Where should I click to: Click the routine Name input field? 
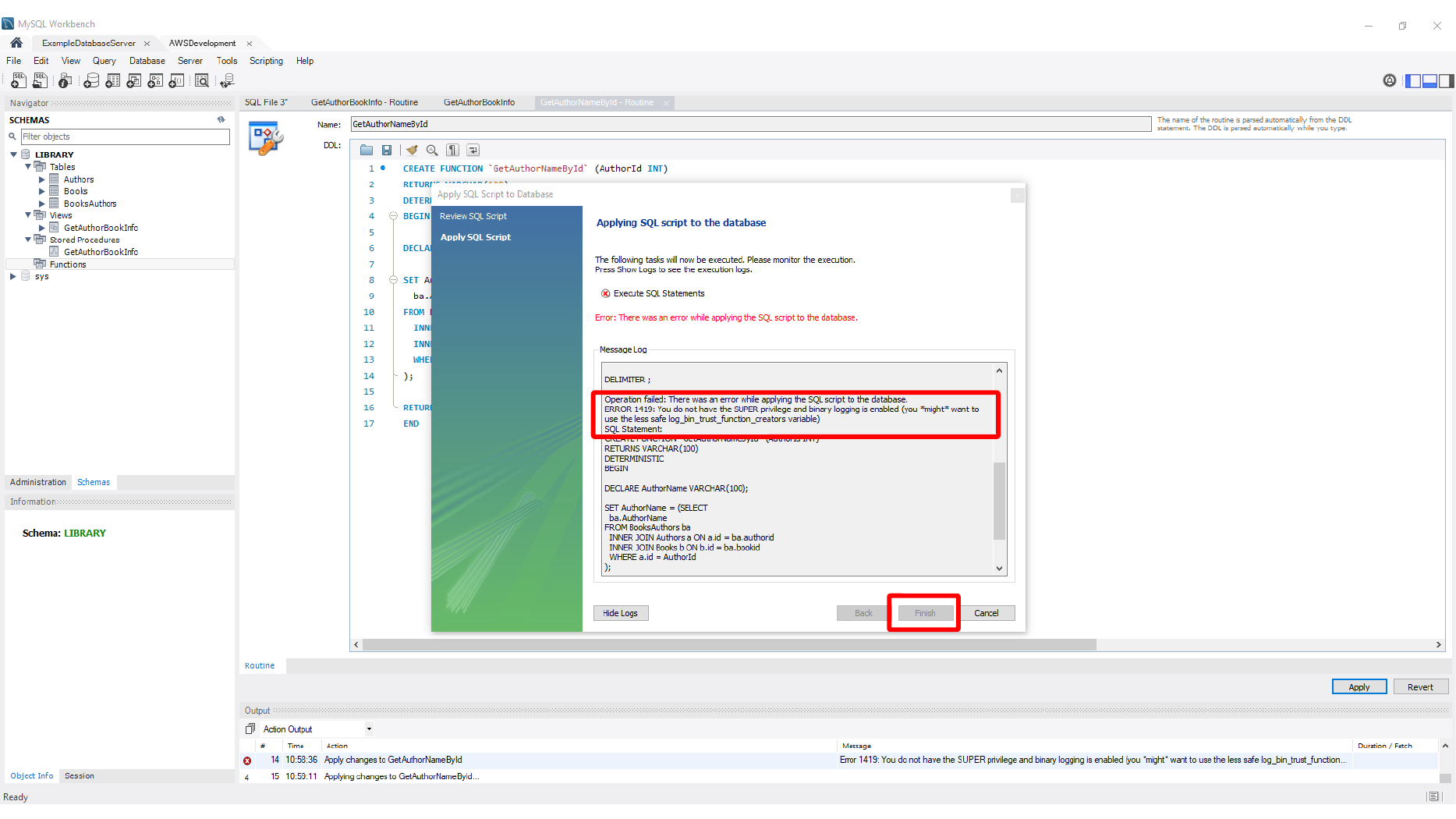point(750,124)
